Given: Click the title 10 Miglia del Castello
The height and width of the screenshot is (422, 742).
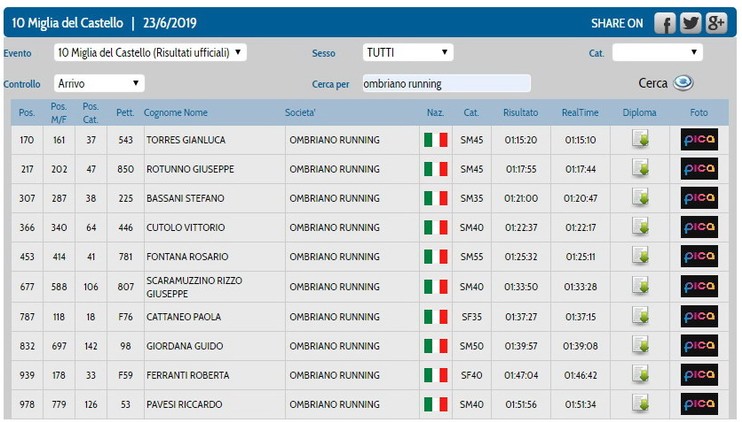Looking at the screenshot, I should click(x=67, y=23).
